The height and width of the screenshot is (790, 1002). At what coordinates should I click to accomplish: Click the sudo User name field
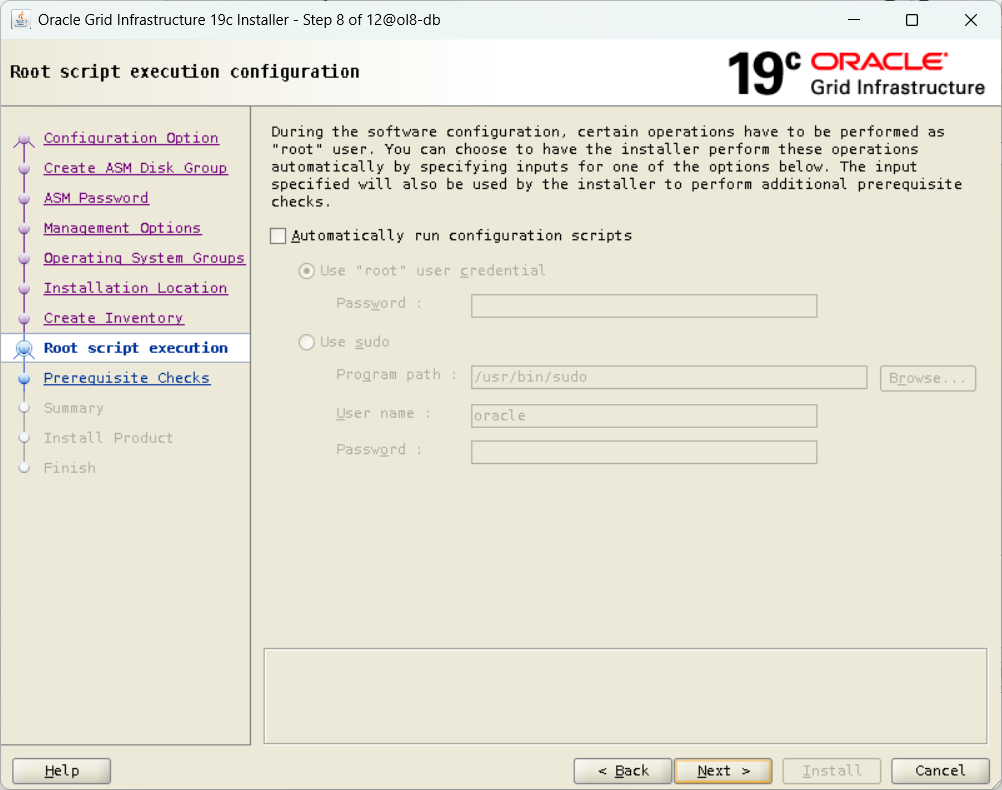(x=644, y=415)
